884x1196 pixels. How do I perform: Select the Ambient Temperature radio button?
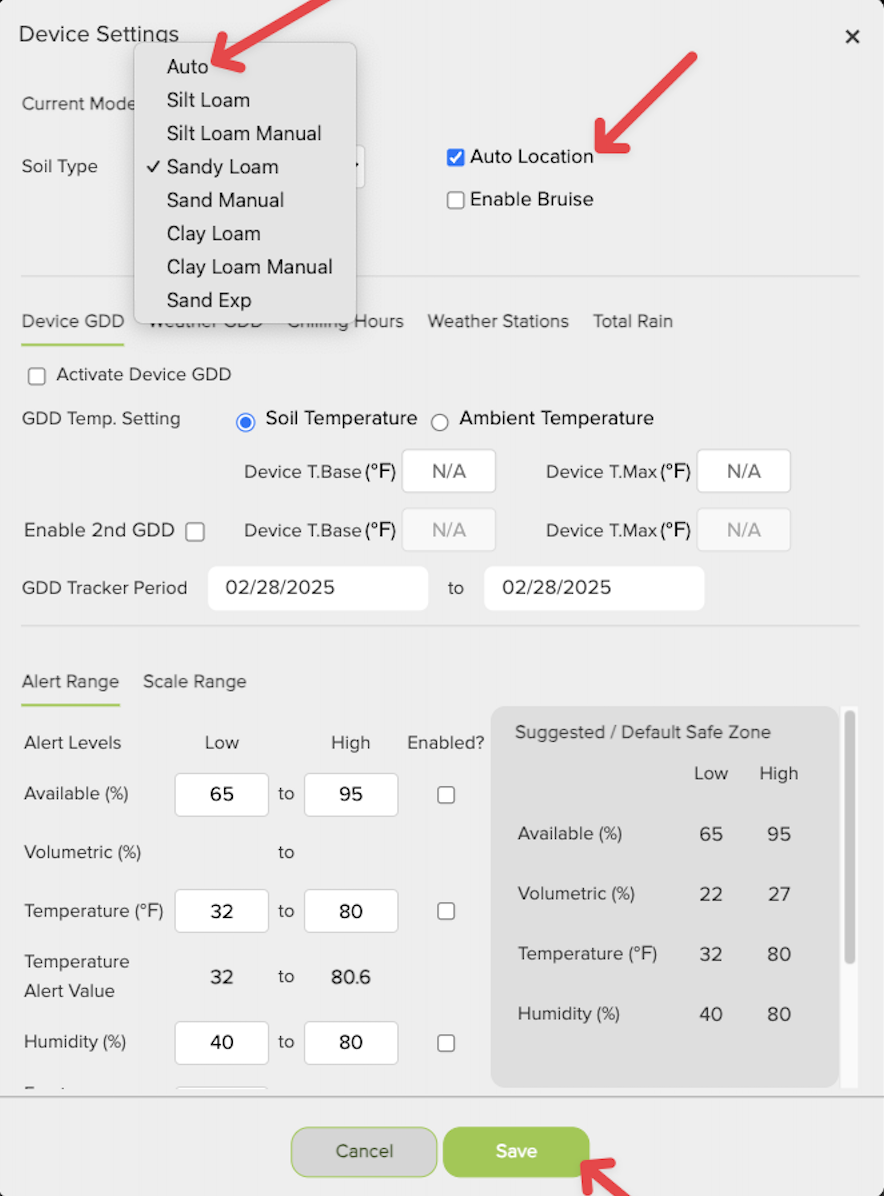click(x=440, y=422)
